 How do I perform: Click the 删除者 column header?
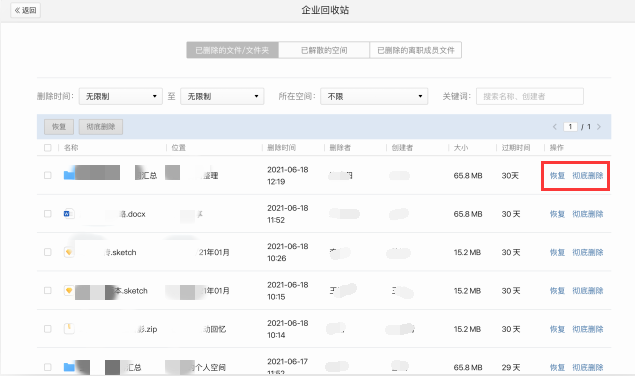(x=340, y=147)
